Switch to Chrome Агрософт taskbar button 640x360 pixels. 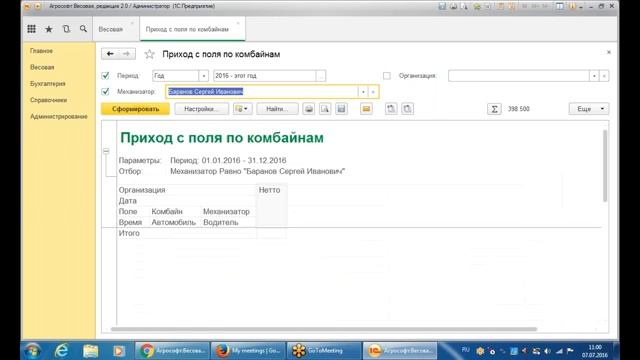172,351
